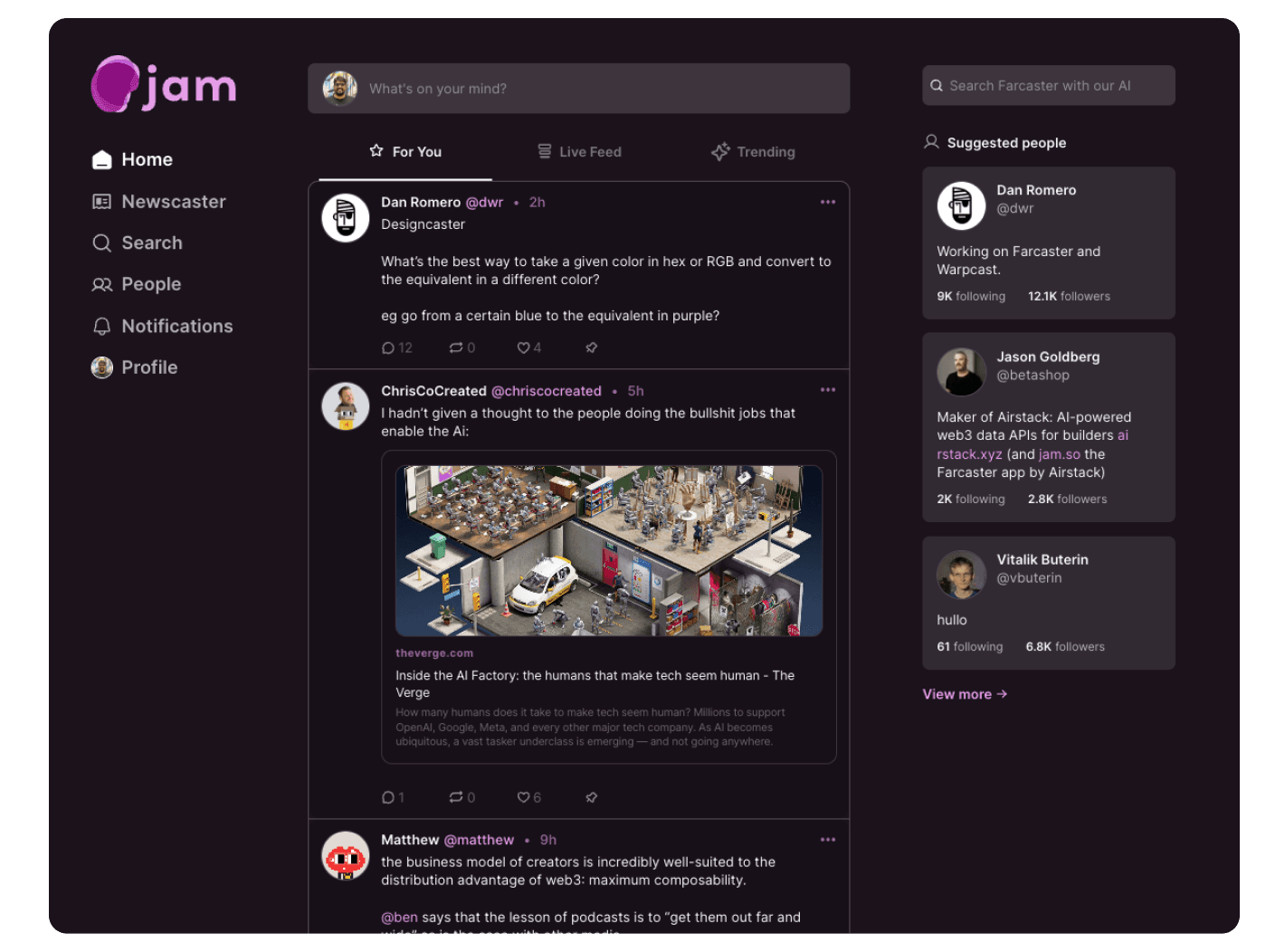Recast ChrisCoCreated's post
The width and height of the screenshot is (1285, 952).
456,797
